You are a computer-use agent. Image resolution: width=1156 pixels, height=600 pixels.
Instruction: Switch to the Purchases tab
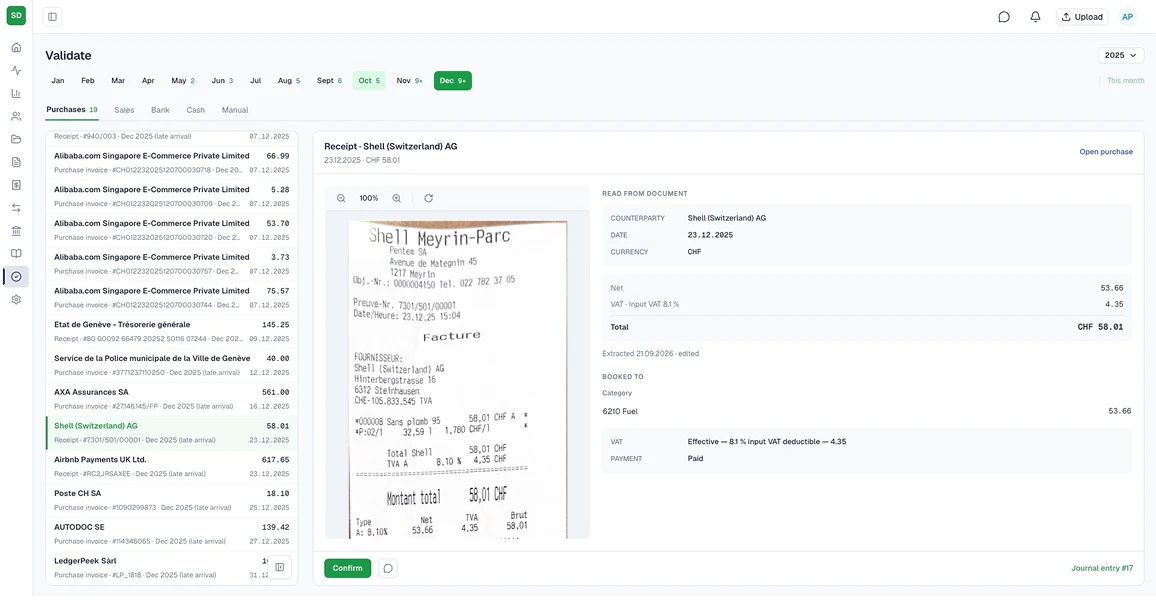(x=72, y=110)
